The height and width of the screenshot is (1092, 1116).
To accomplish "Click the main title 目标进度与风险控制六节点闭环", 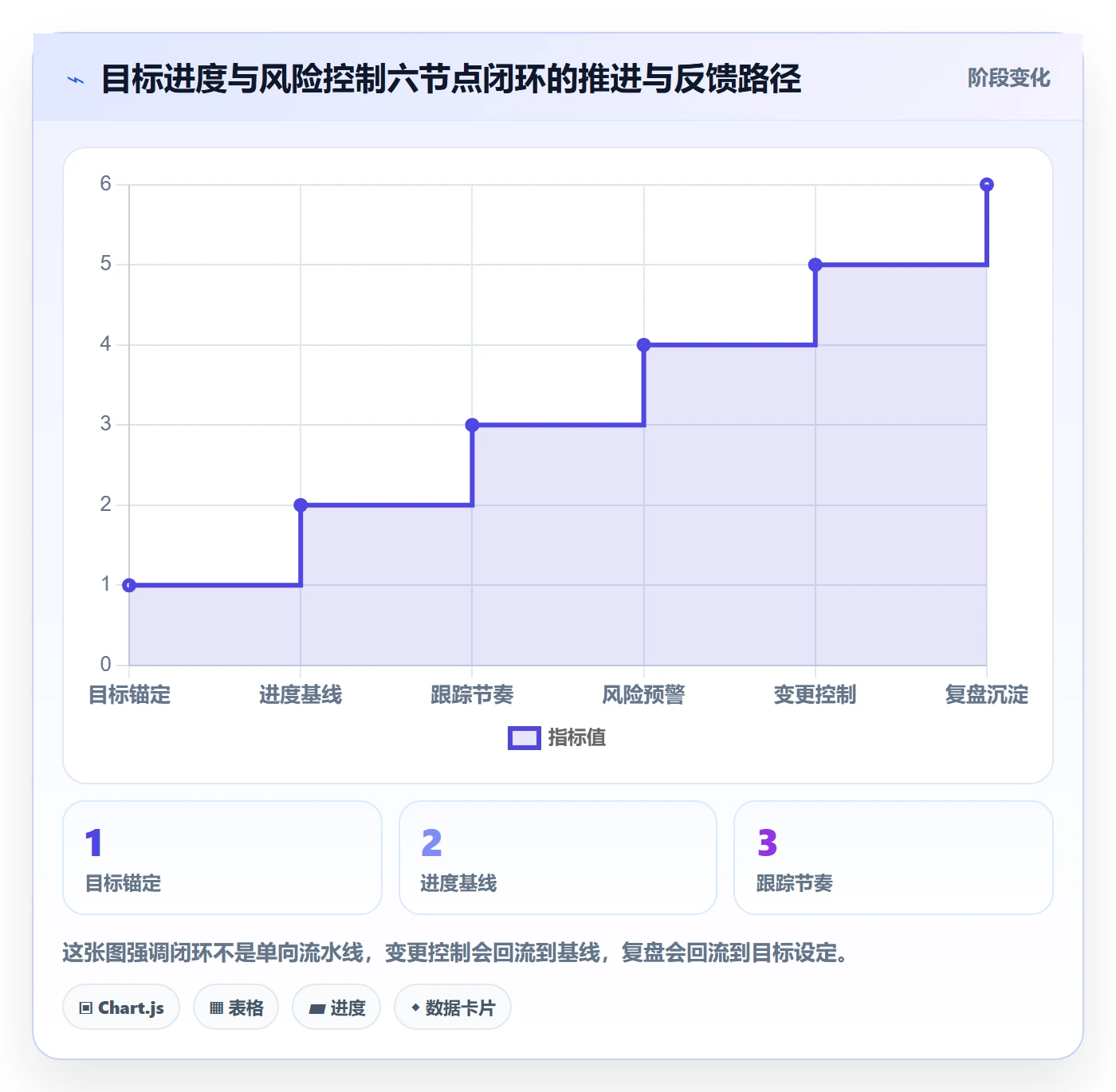I will [450, 79].
